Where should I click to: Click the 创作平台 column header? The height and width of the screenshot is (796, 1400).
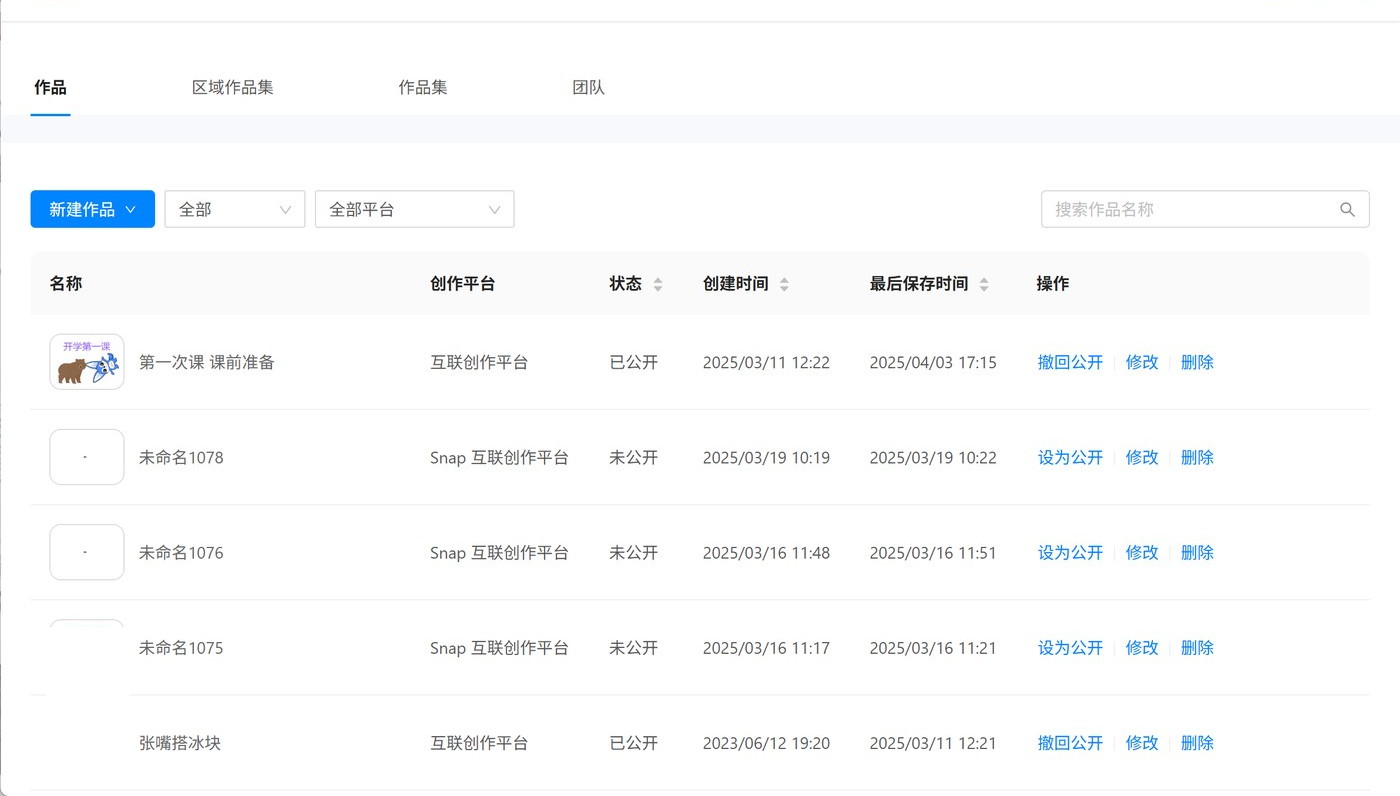[x=463, y=283]
